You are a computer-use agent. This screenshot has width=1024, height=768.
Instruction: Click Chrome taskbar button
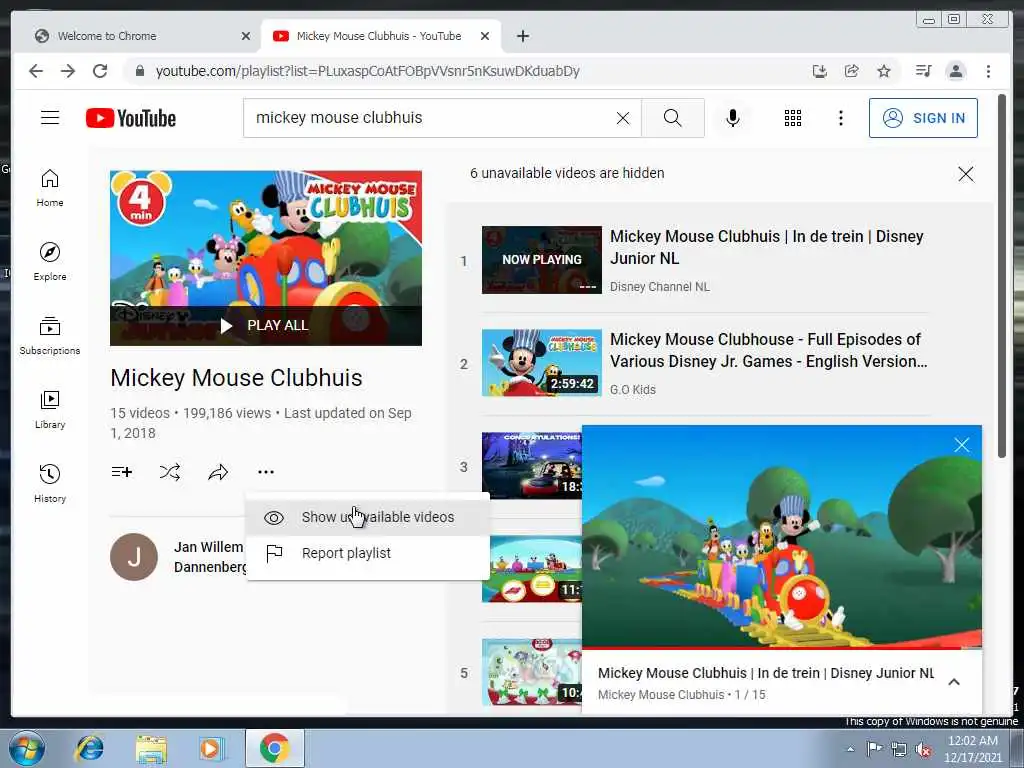point(275,748)
